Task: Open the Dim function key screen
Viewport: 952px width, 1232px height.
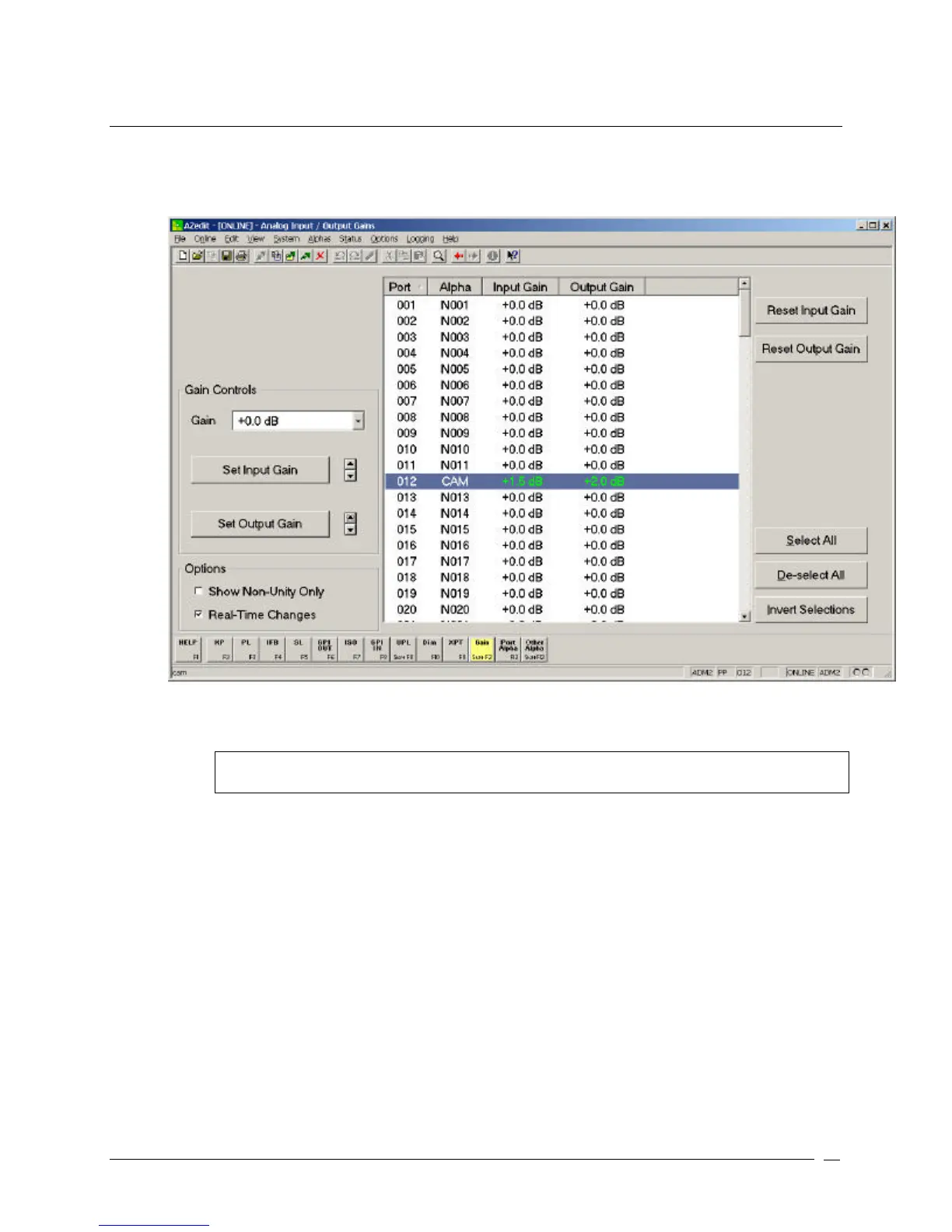Action: 430,649
